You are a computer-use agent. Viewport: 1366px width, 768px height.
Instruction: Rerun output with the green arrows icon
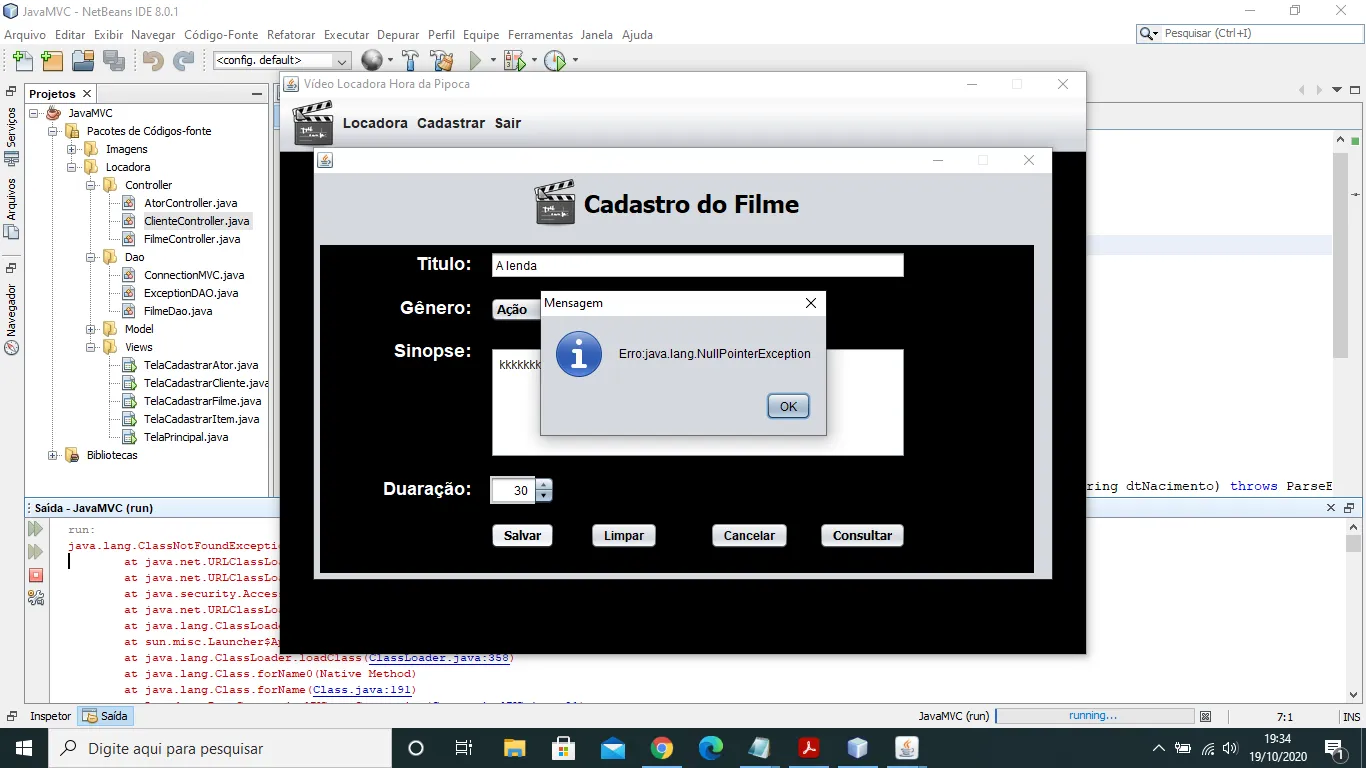pyautogui.click(x=36, y=529)
